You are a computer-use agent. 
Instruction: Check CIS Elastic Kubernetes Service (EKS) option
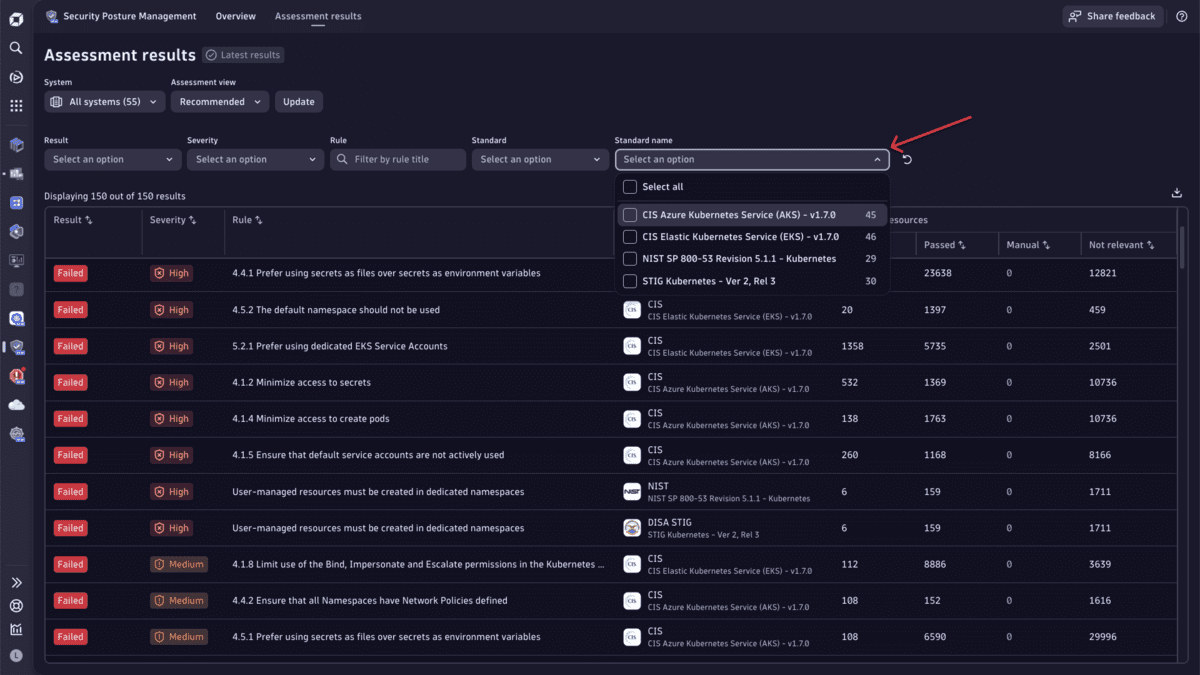tap(630, 237)
